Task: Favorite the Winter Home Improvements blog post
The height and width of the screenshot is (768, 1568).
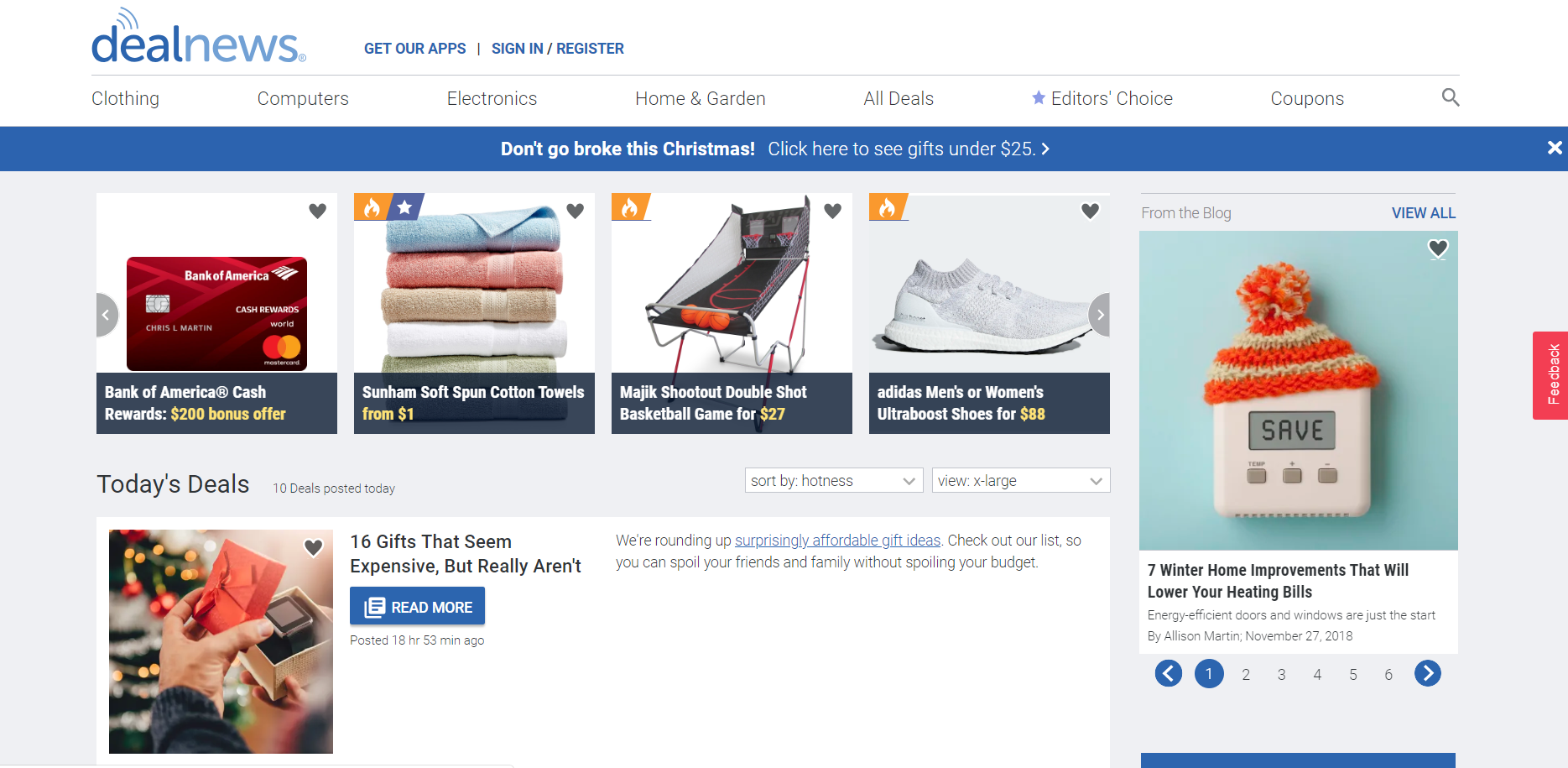Action: click(x=1438, y=248)
